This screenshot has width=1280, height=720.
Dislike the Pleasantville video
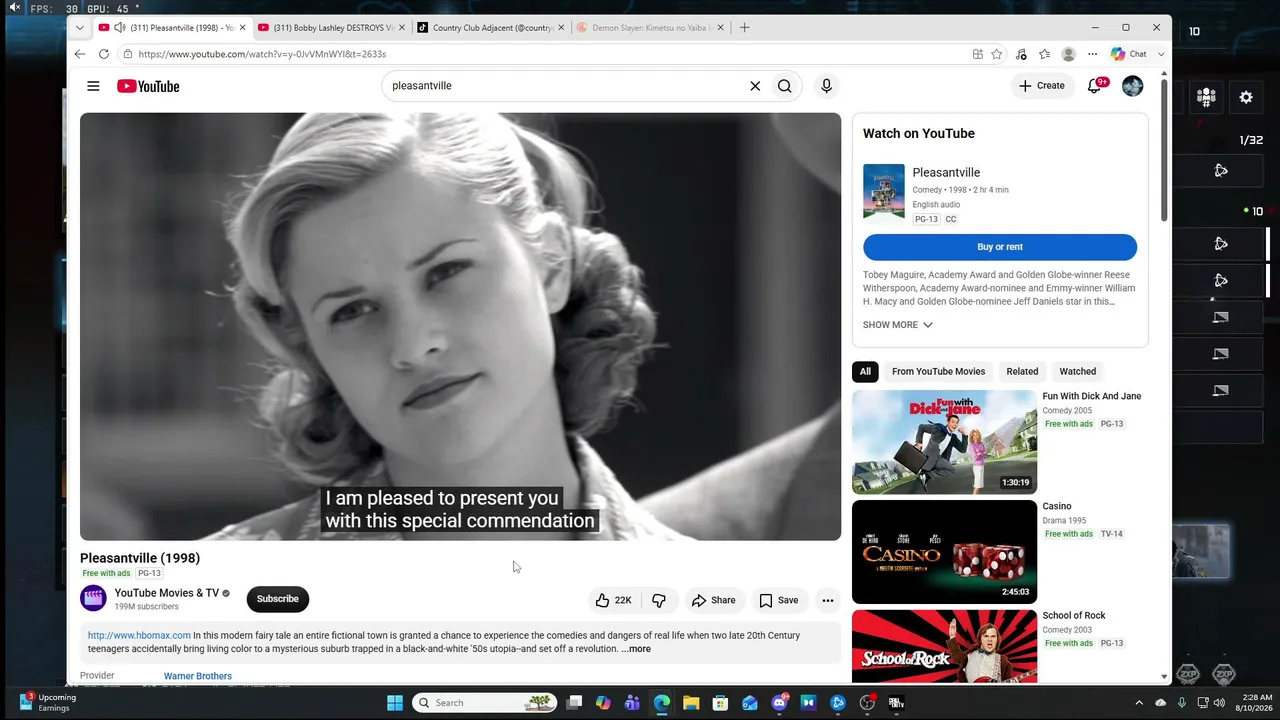click(659, 600)
